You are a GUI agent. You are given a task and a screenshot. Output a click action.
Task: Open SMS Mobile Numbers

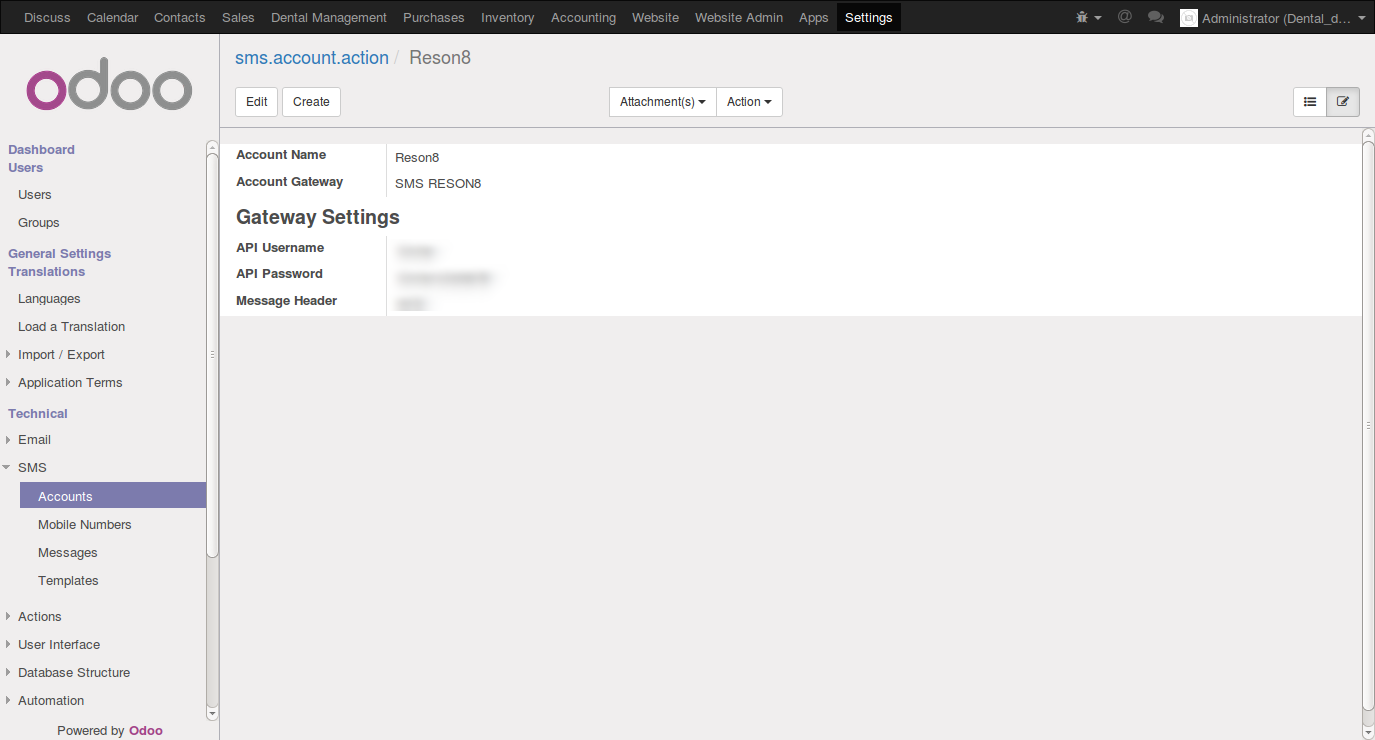(x=85, y=525)
